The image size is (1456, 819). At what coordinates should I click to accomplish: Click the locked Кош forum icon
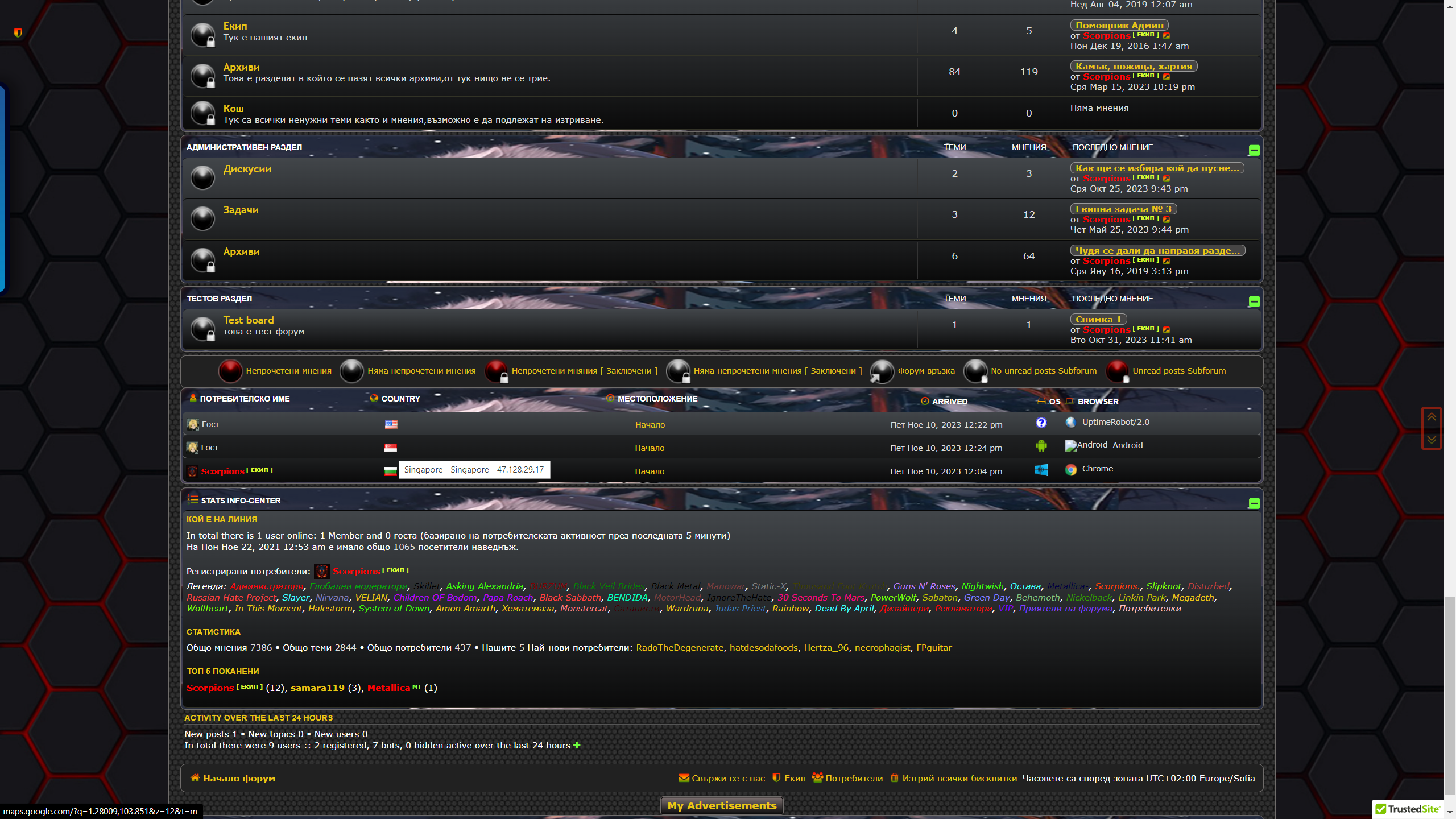tap(202, 113)
